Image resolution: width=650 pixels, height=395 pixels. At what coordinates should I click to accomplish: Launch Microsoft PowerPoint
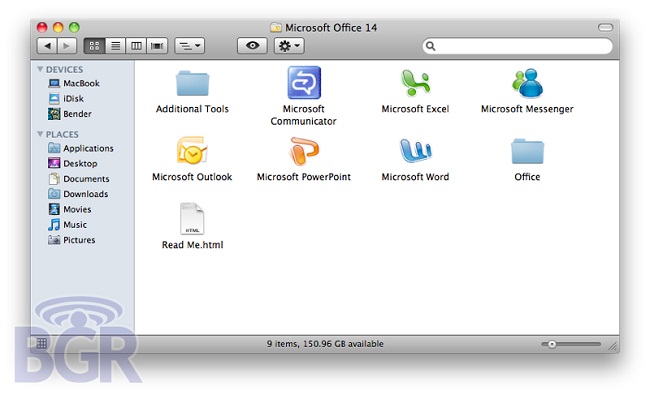click(304, 151)
